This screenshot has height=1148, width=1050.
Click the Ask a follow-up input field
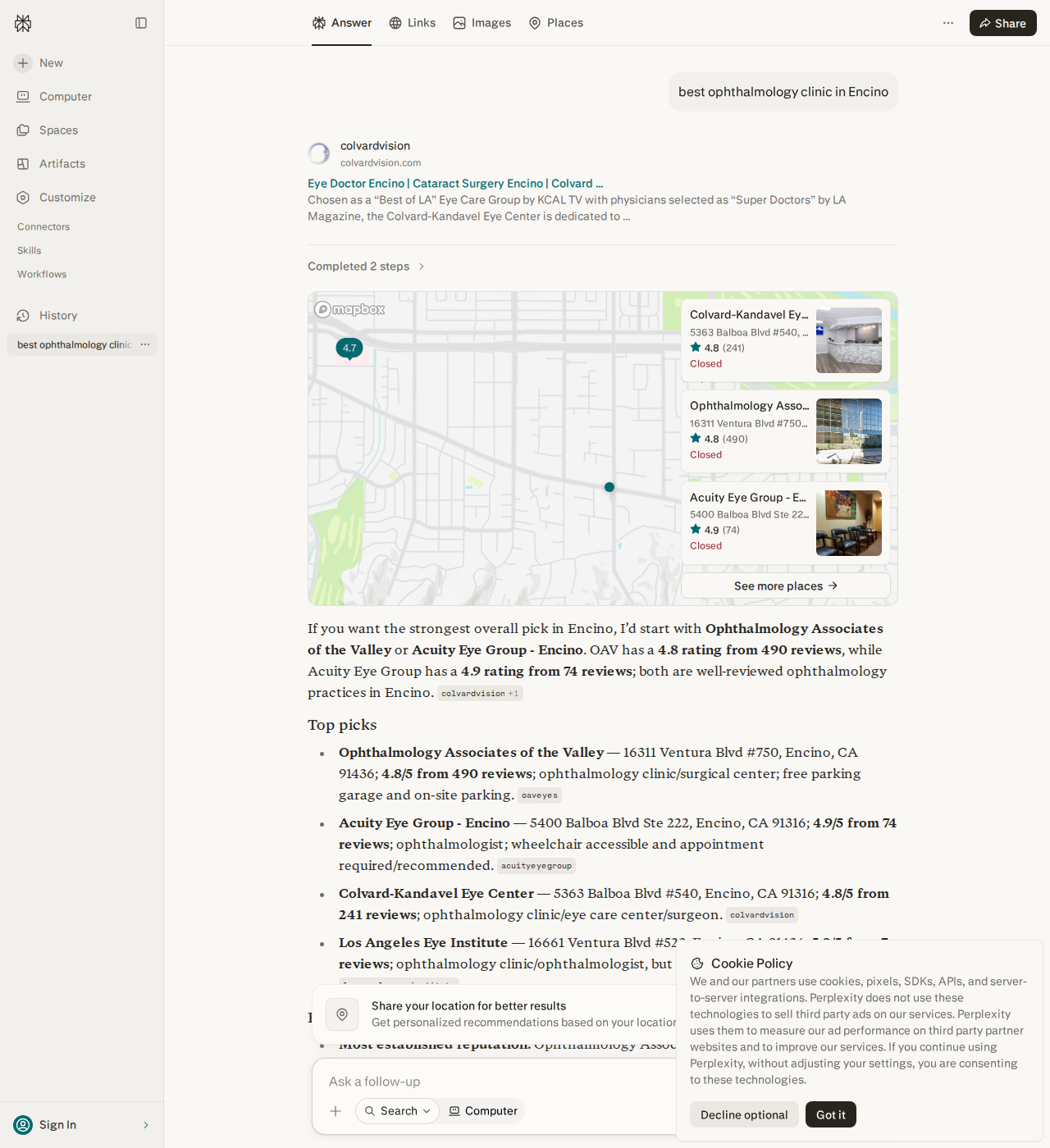coord(492,1082)
